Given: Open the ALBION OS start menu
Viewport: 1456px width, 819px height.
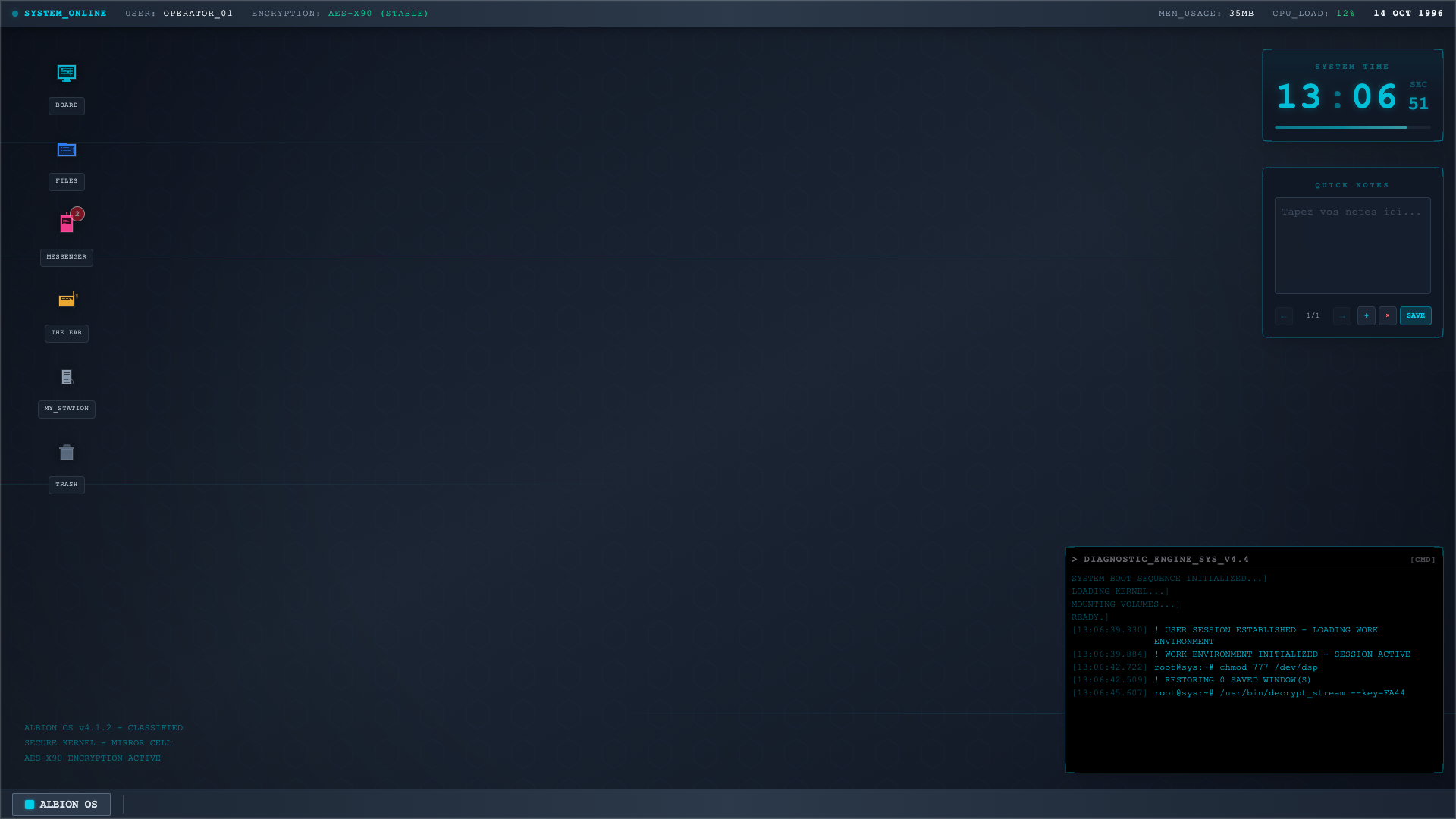Looking at the screenshot, I should (x=61, y=805).
